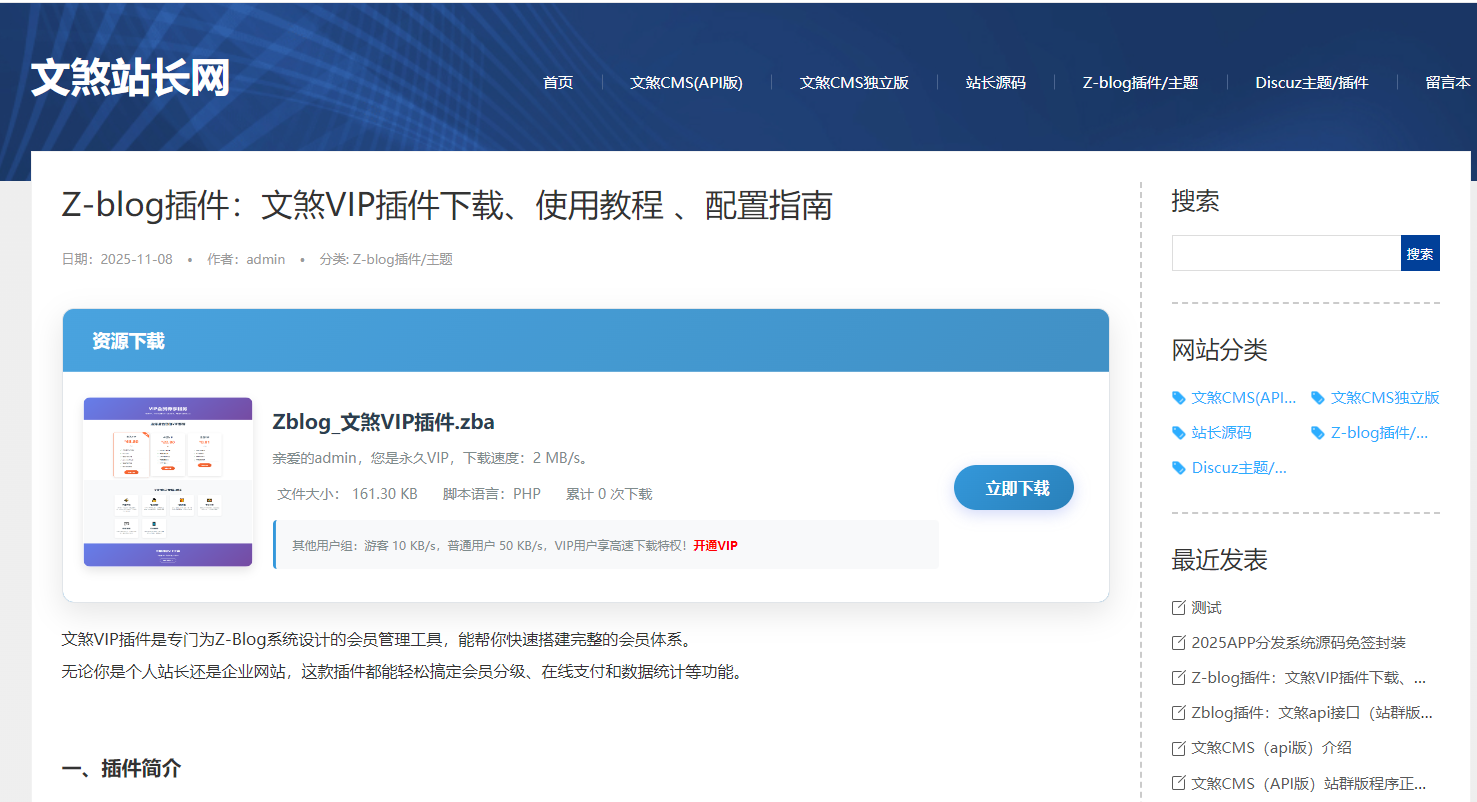
Task: Click the tag icon beside sidebar 站长源码
Action: [1178, 433]
